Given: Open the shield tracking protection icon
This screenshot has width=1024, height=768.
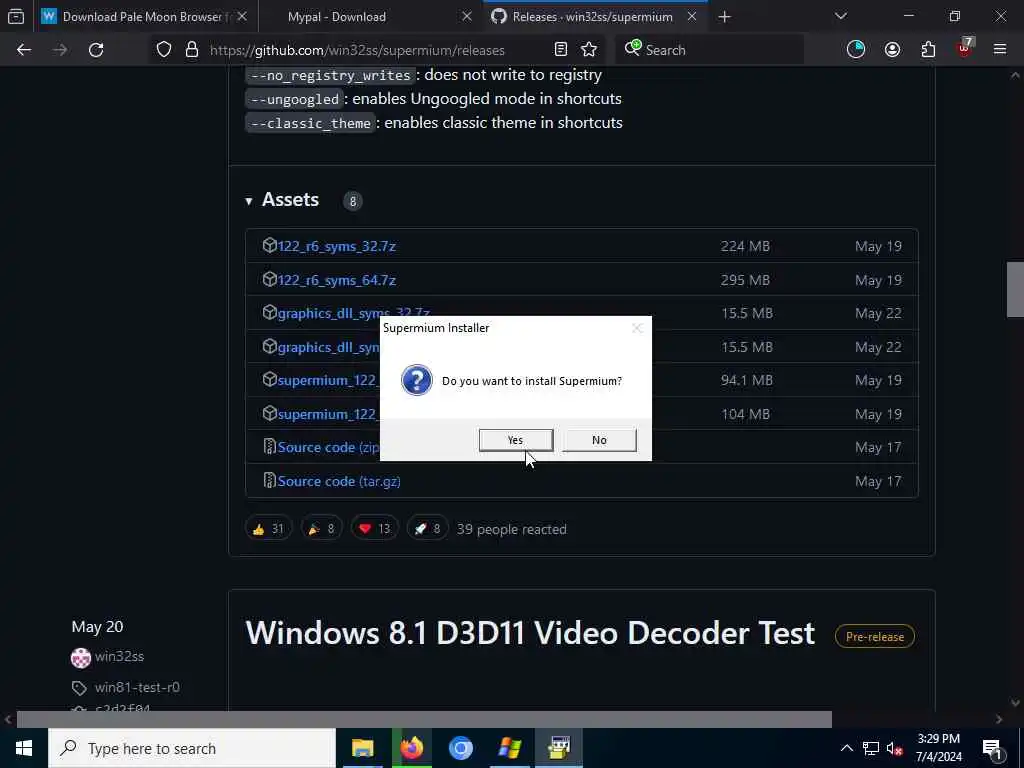Looking at the screenshot, I should [x=164, y=50].
